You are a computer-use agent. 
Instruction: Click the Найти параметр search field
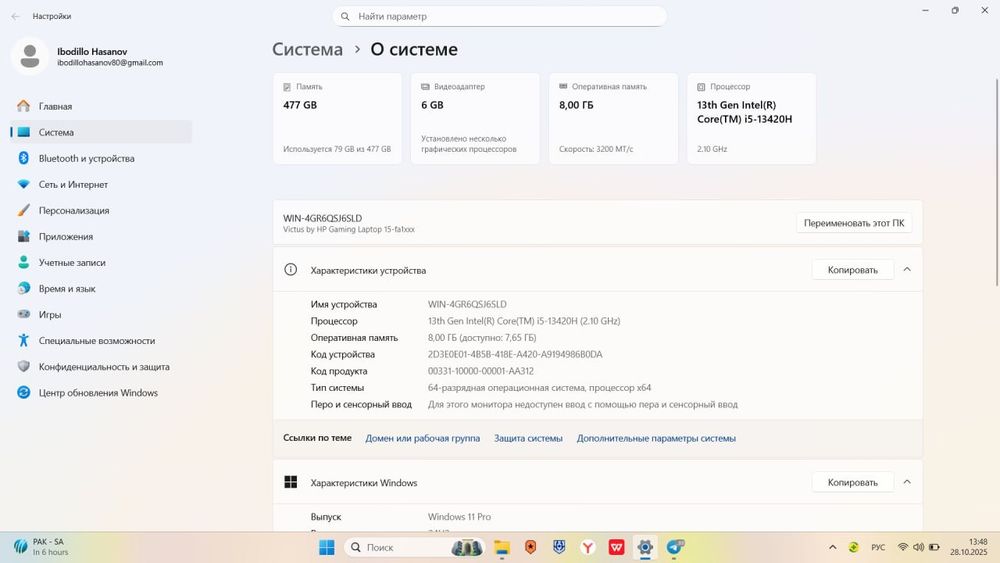pyautogui.click(x=499, y=17)
